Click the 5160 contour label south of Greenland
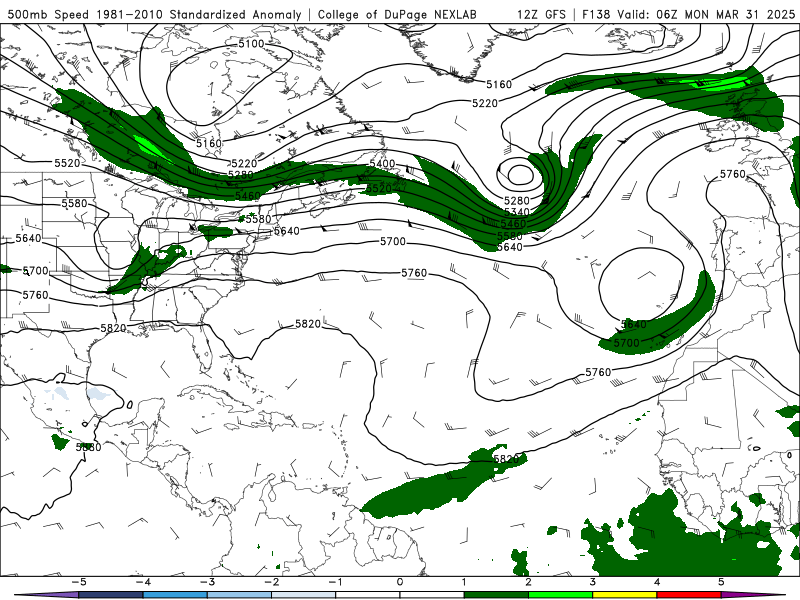The image size is (800, 600). point(498,84)
